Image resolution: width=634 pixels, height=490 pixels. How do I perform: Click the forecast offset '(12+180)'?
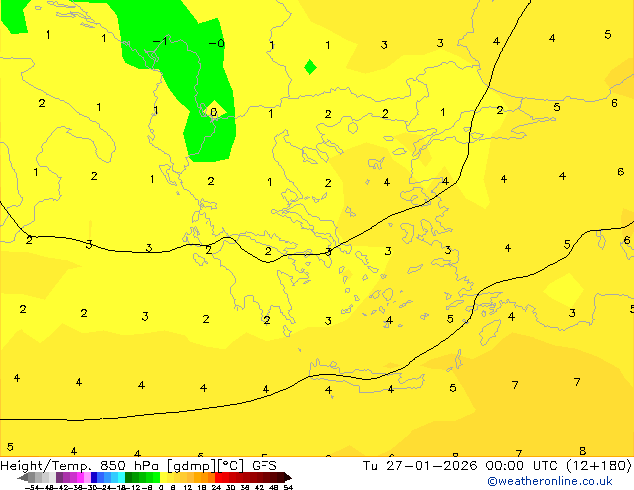coord(599,465)
